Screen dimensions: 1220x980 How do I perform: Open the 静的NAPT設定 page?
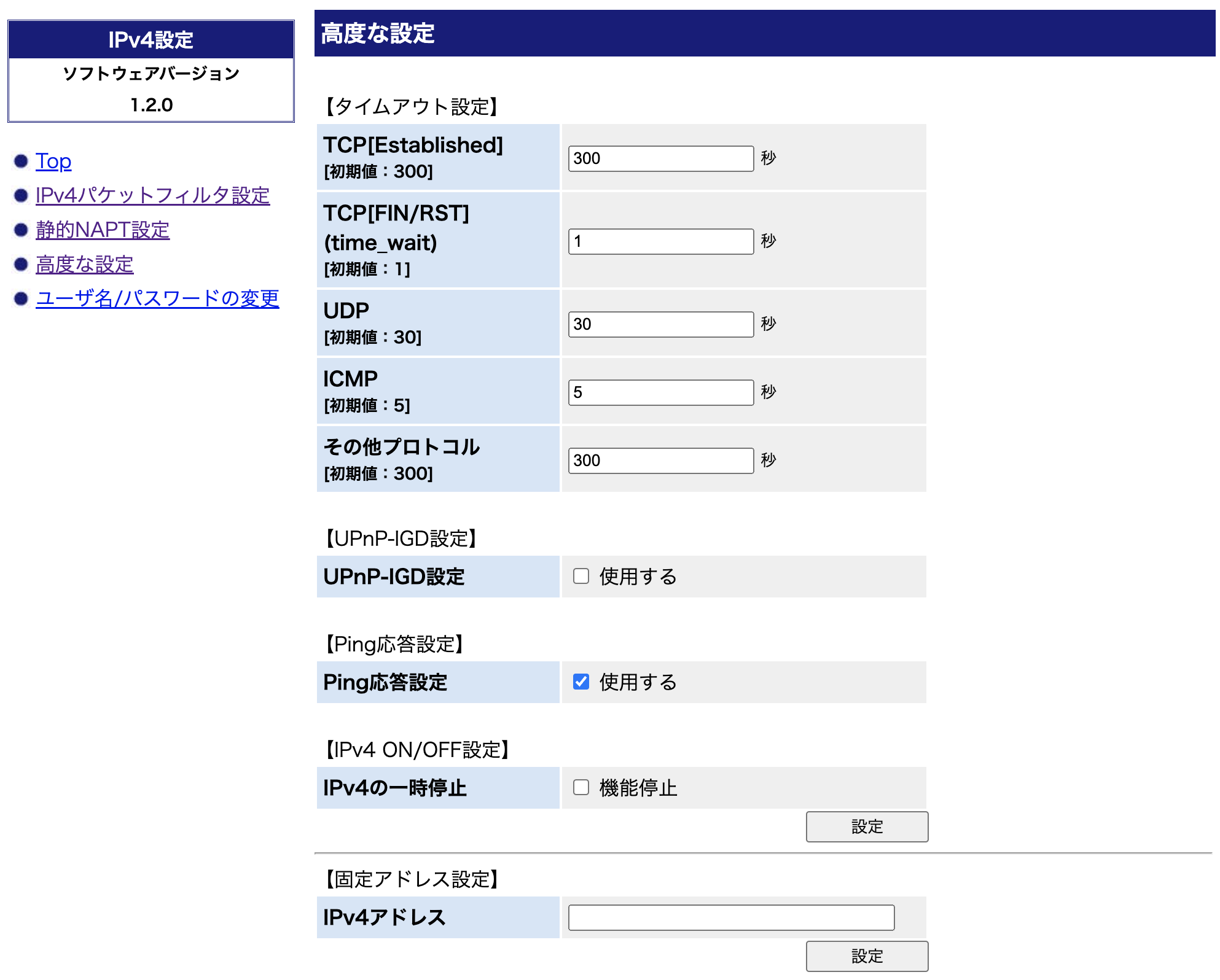[x=103, y=230]
